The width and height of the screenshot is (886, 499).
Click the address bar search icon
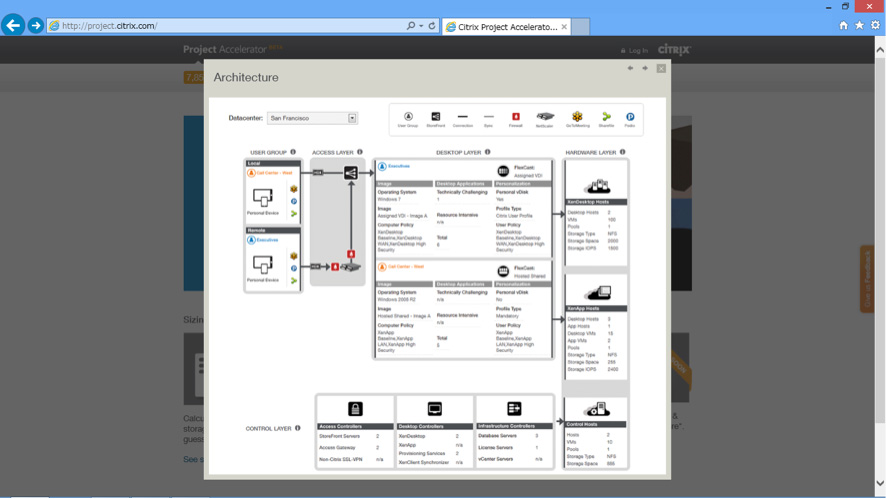411,26
